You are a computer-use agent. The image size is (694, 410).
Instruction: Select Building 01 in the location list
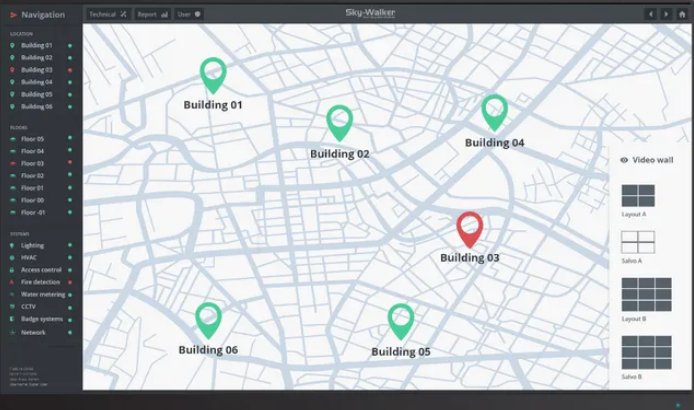point(41,45)
